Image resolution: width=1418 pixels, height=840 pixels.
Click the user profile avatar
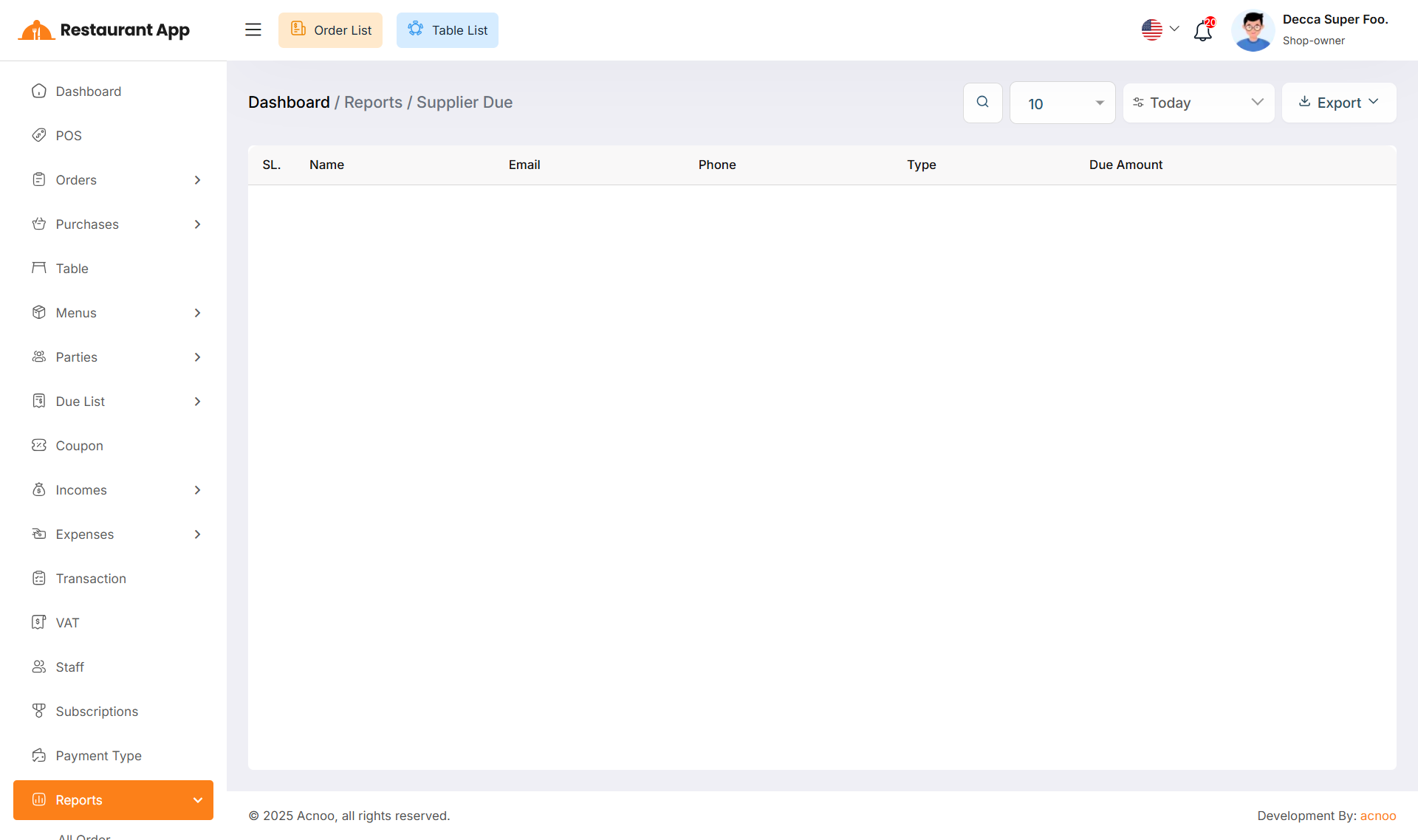[x=1253, y=30]
